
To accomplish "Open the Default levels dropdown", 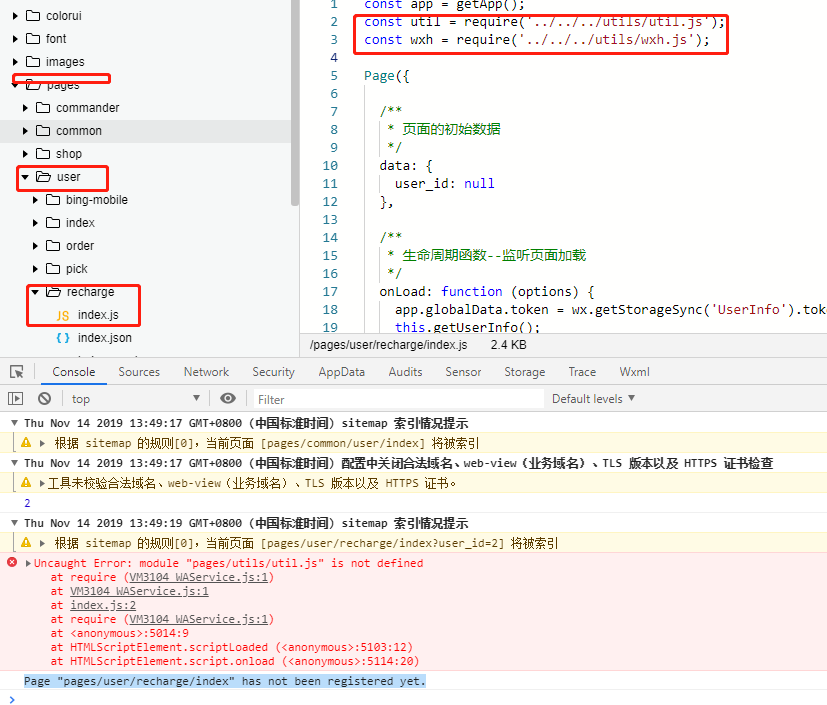I will click(593, 399).
